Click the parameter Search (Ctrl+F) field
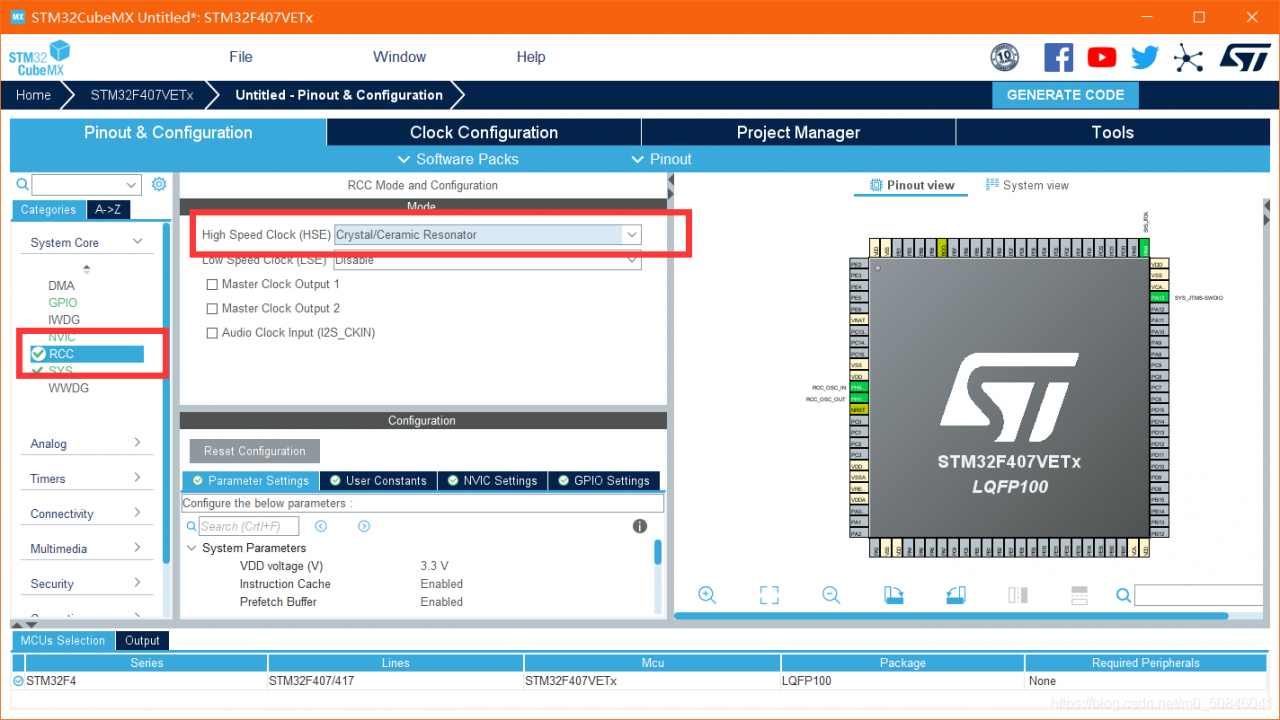The width and height of the screenshot is (1280, 720). pos(249,526)
